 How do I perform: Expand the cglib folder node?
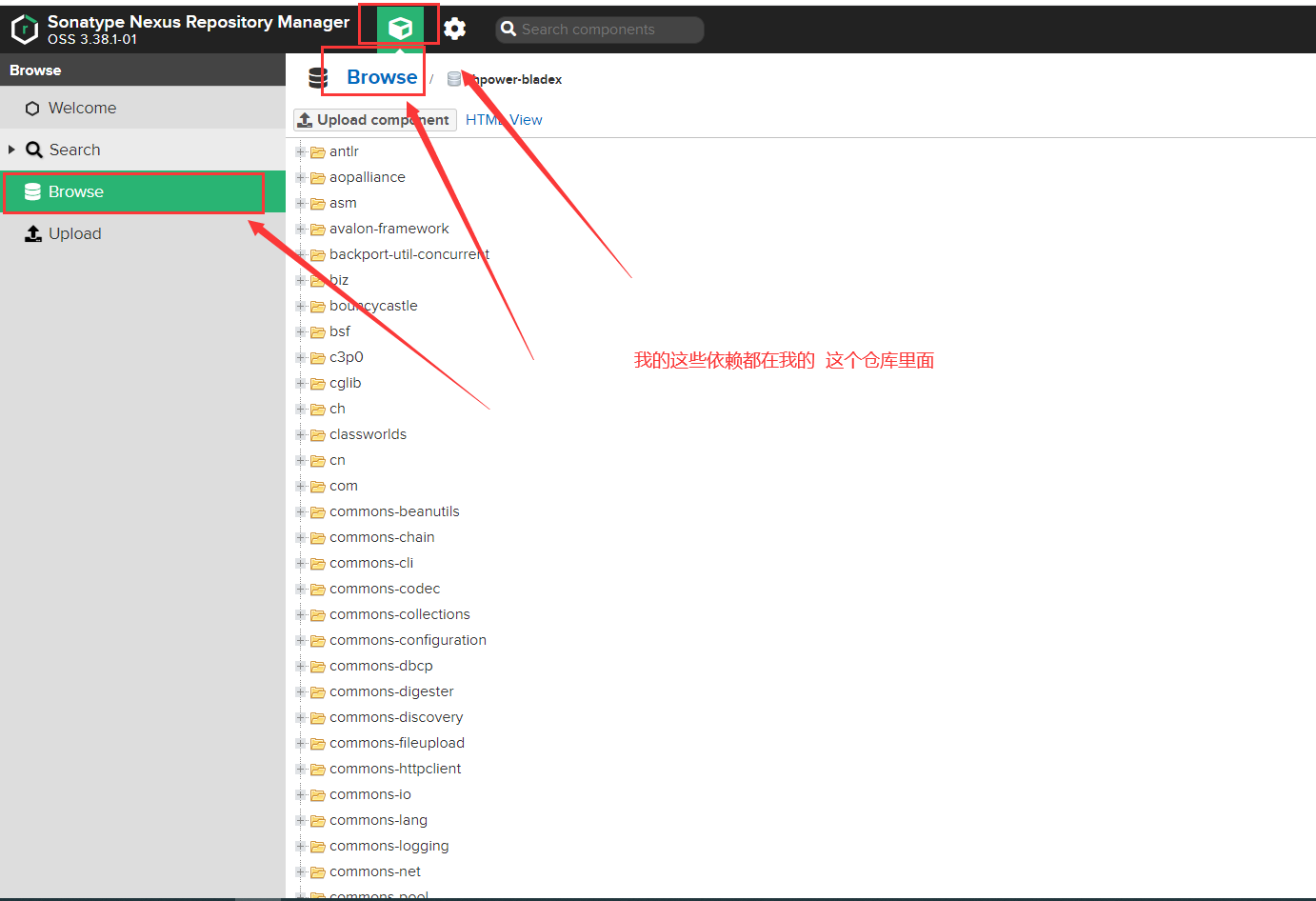click(301, 383)
